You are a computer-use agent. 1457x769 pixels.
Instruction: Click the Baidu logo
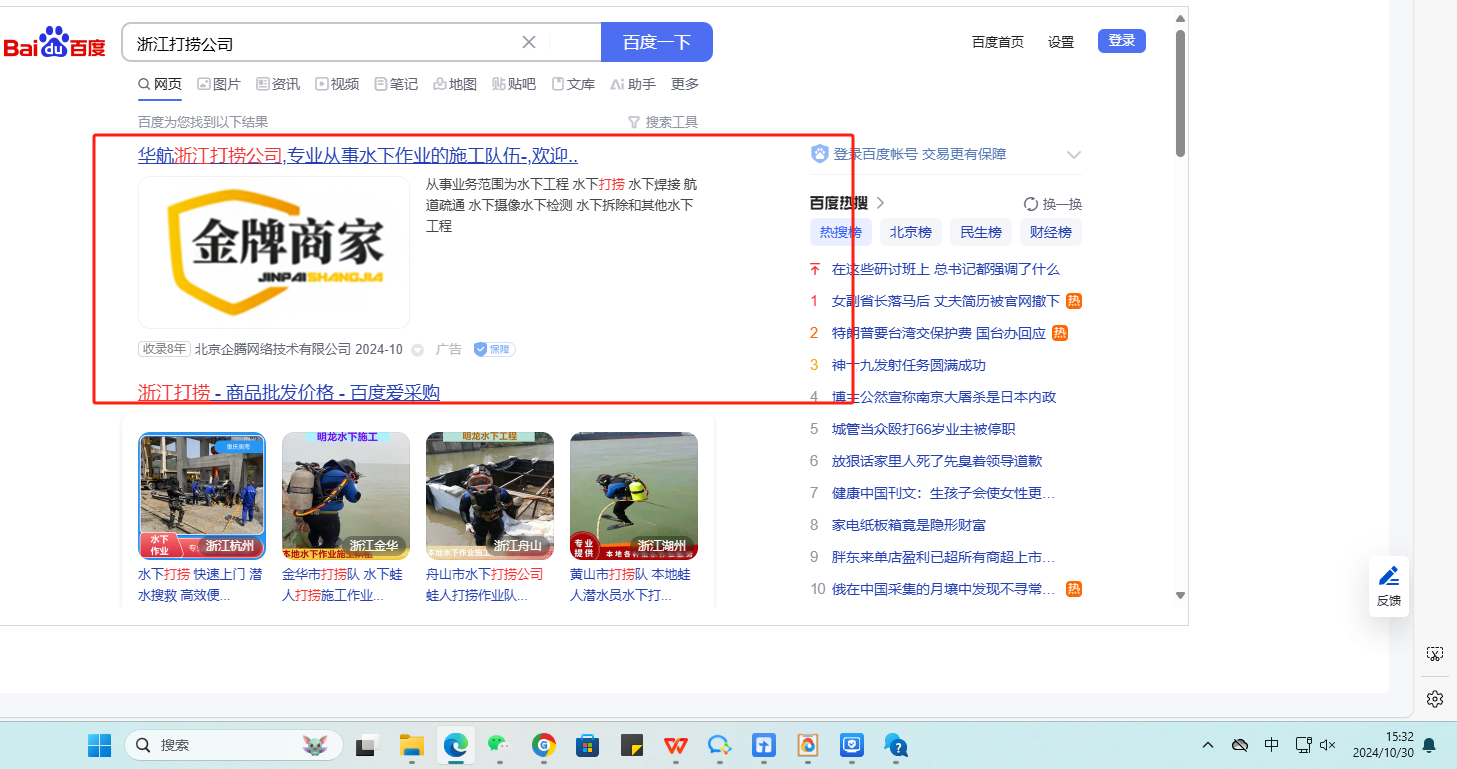[x=55, y=43]
